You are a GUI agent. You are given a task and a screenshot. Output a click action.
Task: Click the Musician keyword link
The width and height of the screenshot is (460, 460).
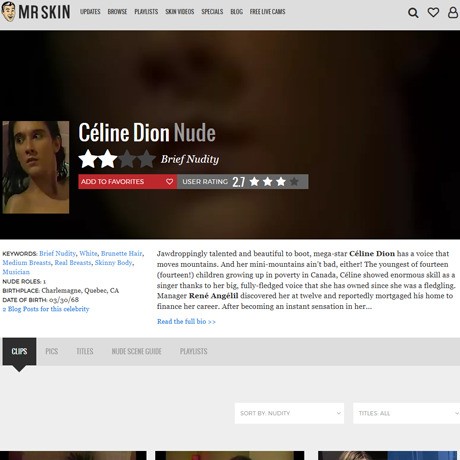[x=16, y=272]
